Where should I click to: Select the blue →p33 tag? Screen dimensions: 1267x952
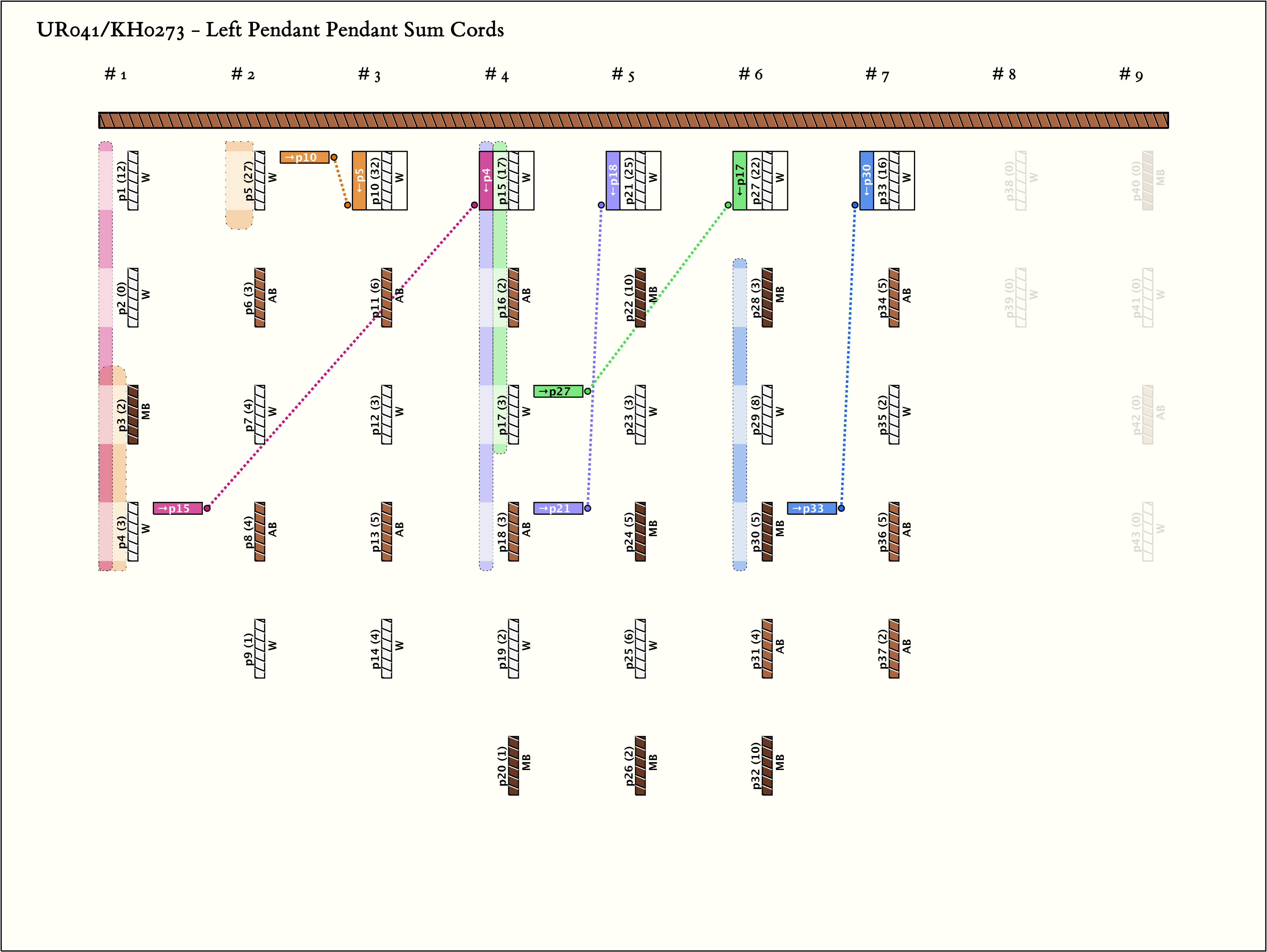(812, 508)
